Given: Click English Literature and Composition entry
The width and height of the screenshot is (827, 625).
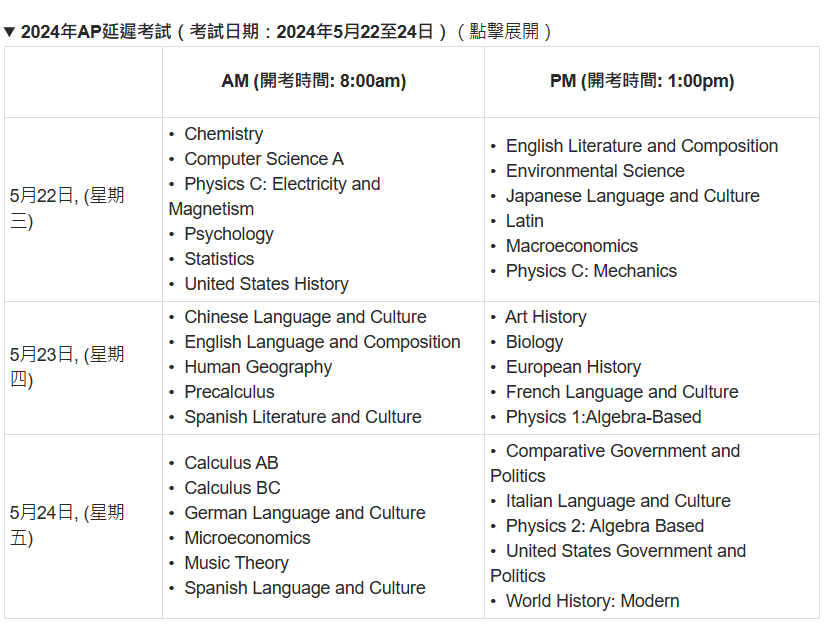Looking at the screenshot, I should [x=642, y=146].
